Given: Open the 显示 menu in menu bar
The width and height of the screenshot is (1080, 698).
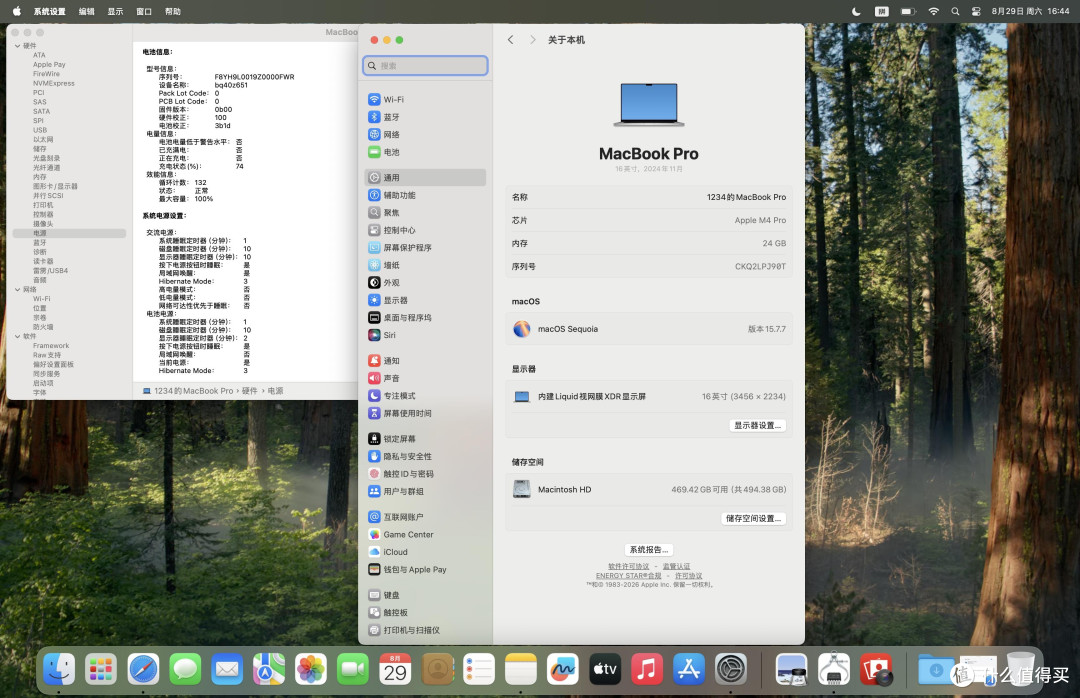Looking at the screenshot, I should coord(115,11).
